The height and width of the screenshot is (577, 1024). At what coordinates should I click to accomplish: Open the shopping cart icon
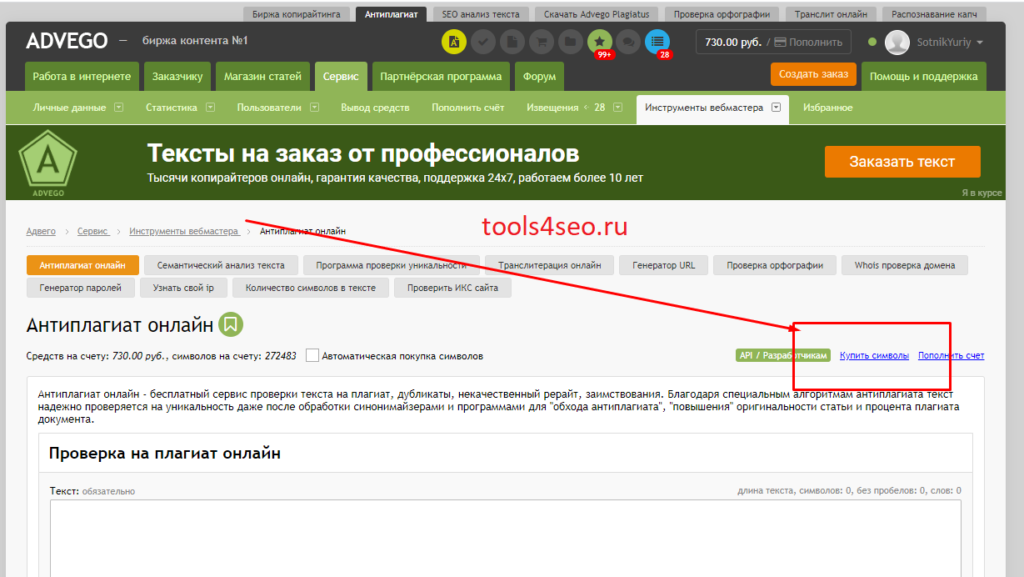[541, 42]
